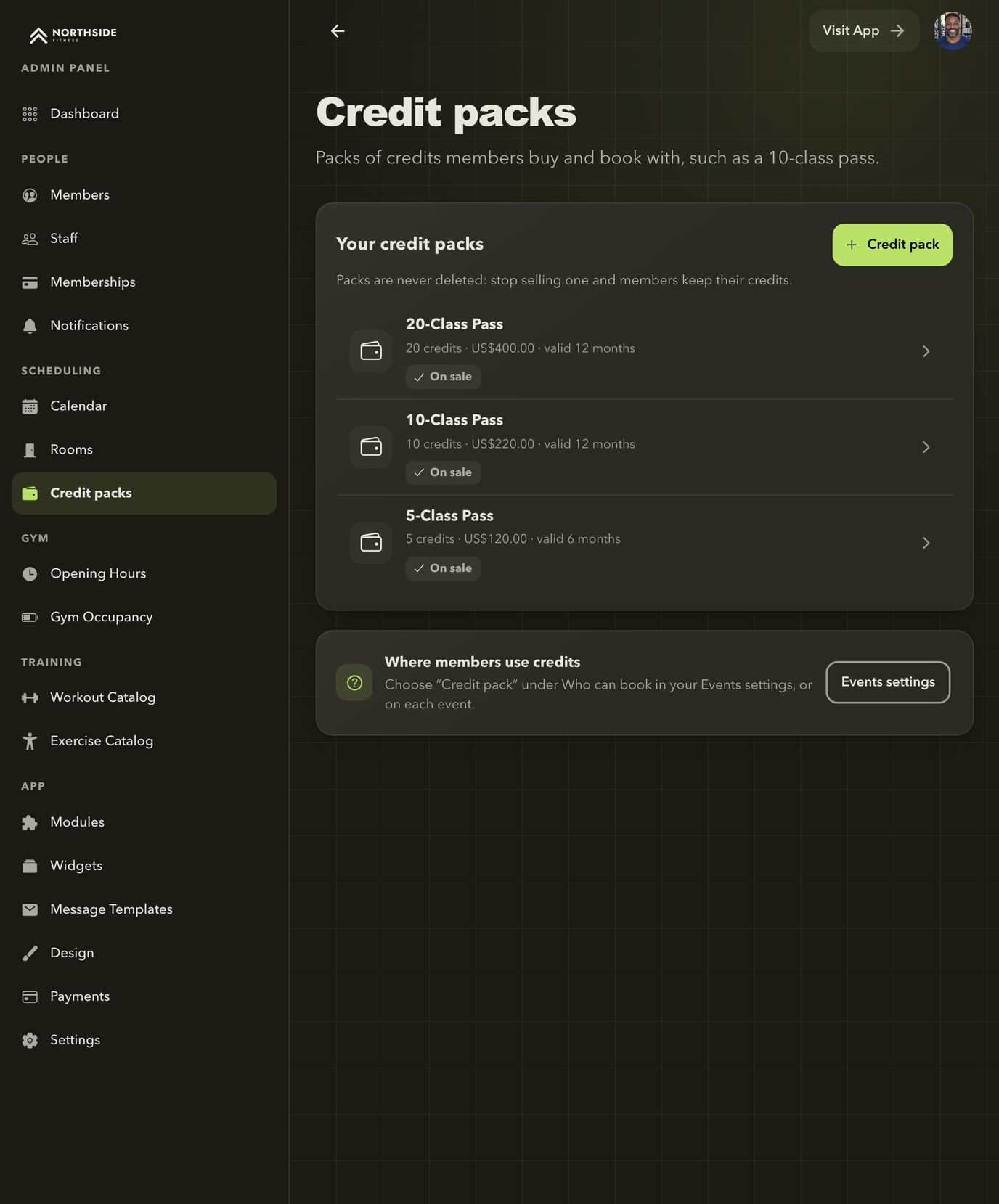This screenshot has height=1204, width=999.
Task: Open the 5-Class Pass chevron
Action: (926, 543)
